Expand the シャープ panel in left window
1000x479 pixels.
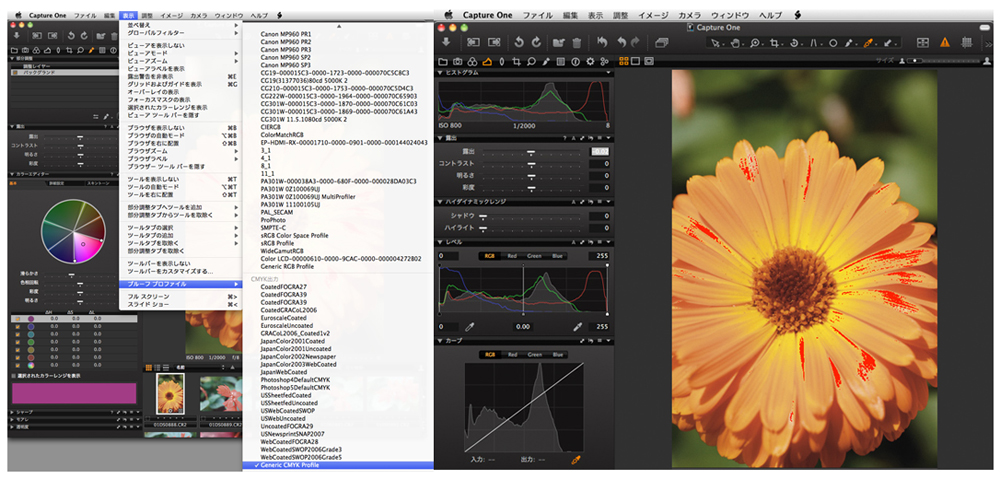[x=13, y=413]
